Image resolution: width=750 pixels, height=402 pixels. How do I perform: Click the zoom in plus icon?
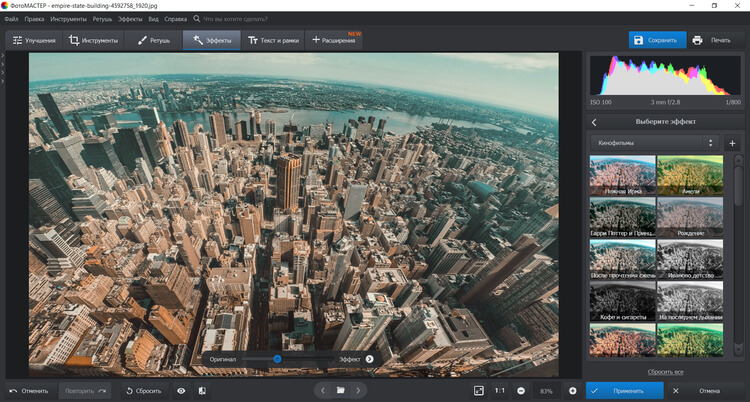572,390
